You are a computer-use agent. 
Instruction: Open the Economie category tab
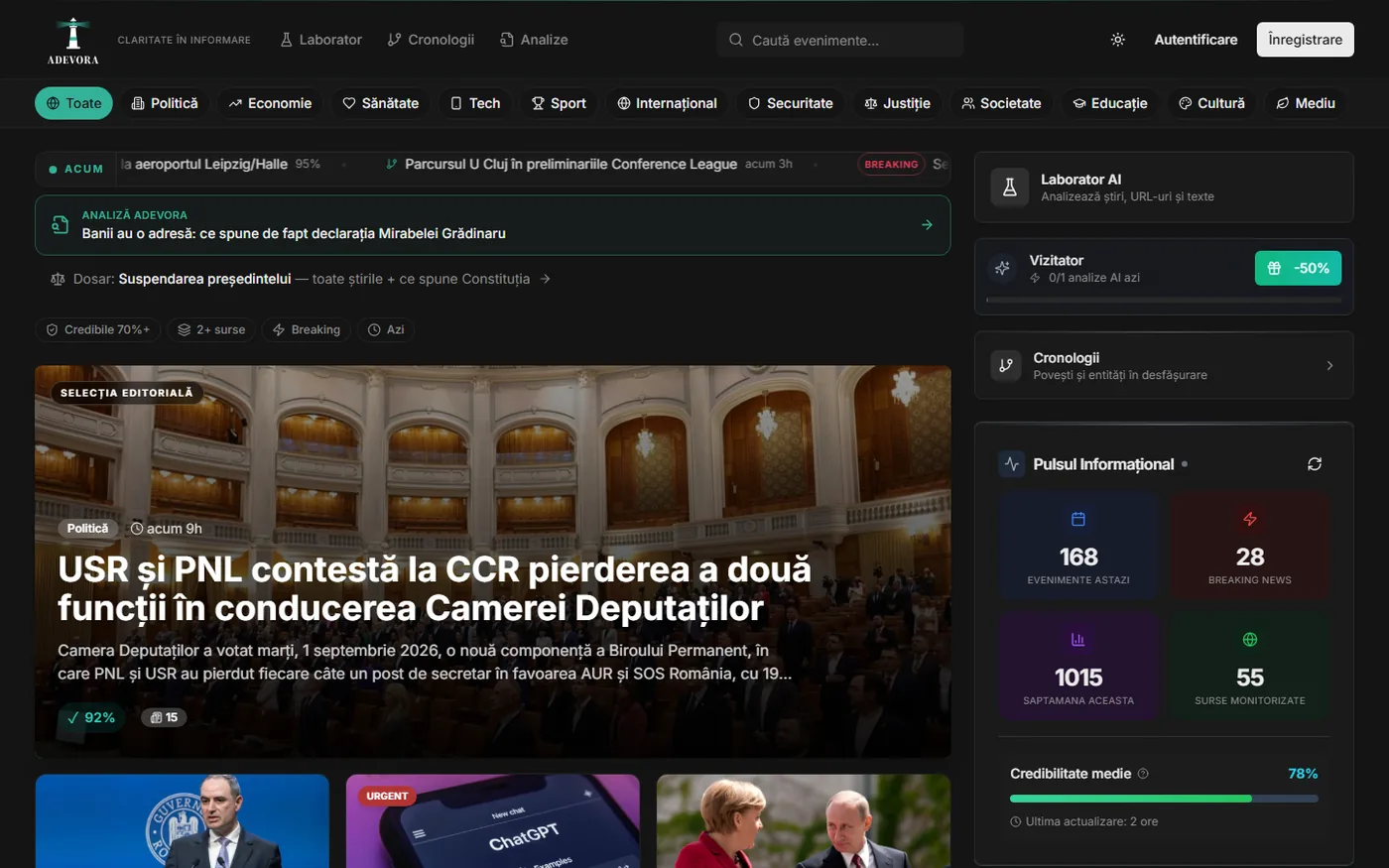[270, 103]
